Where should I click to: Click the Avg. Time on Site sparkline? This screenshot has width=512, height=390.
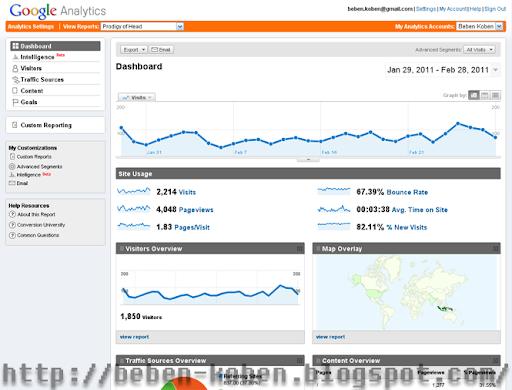[334, 209]
